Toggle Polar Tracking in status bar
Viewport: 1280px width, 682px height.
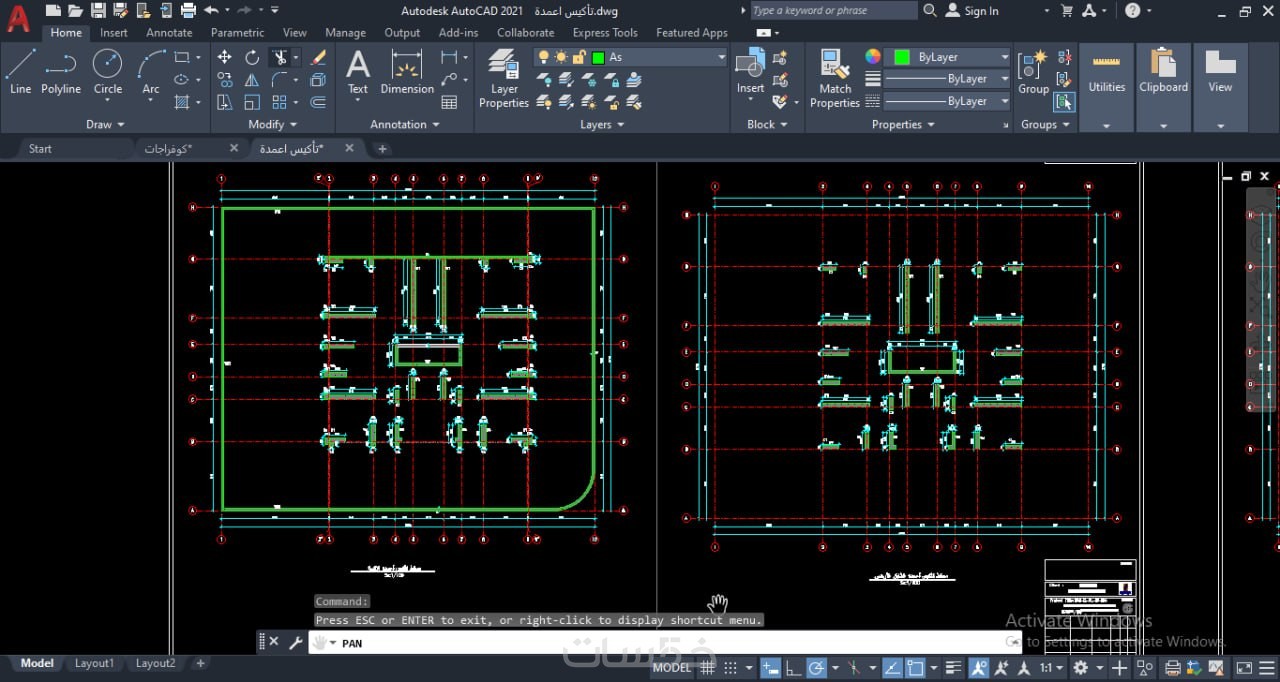tap(816, 668)
